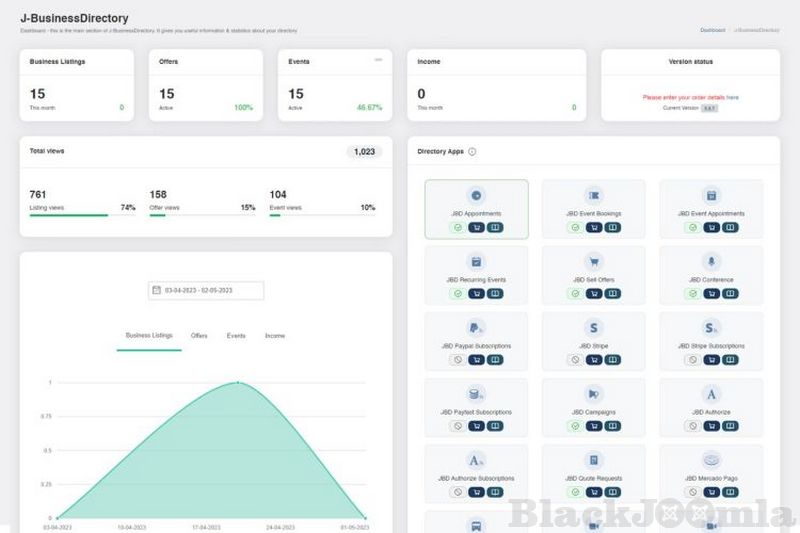Click the 'here' link in Version status
Screen dimensions: 800x533
click(x=733, y=97)
